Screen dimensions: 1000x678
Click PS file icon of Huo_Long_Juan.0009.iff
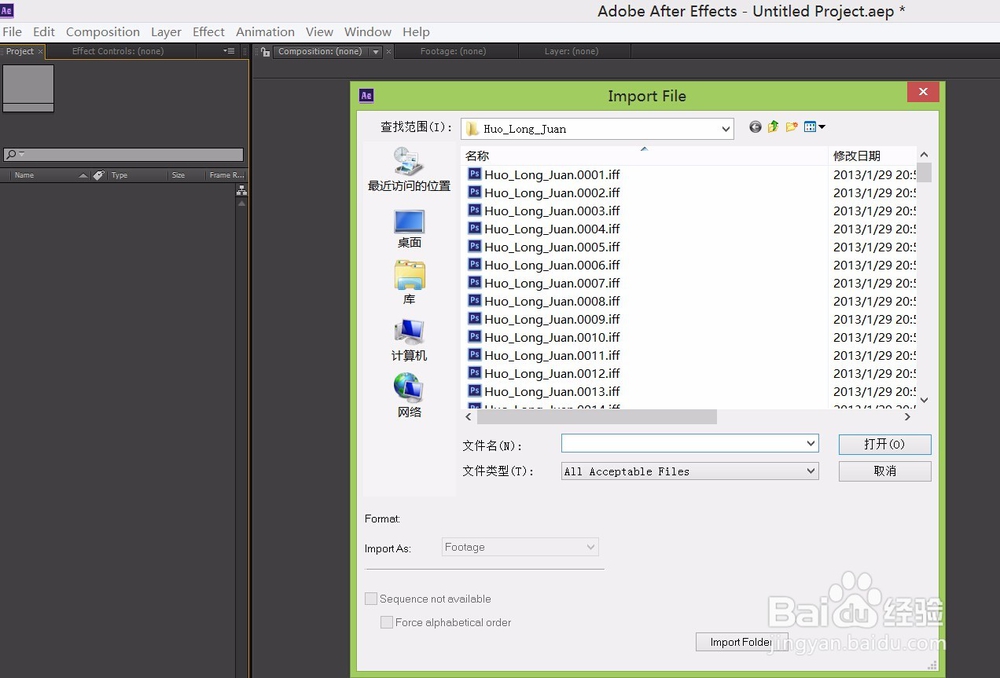[474, 319]
